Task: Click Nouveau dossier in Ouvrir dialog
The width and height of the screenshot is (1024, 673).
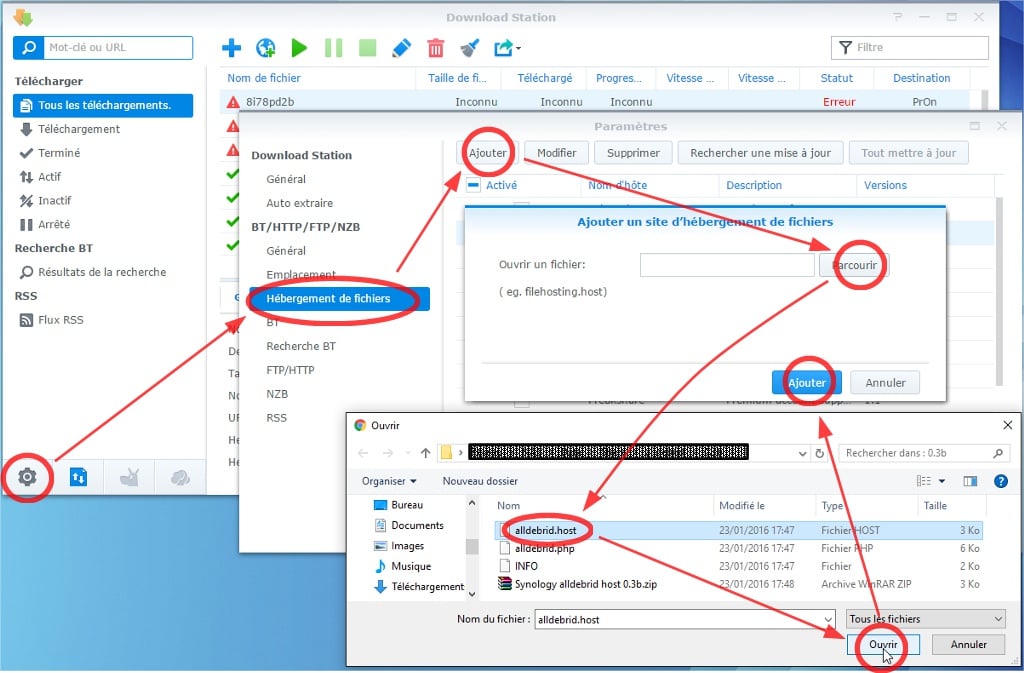Action: tap(480, 481)
